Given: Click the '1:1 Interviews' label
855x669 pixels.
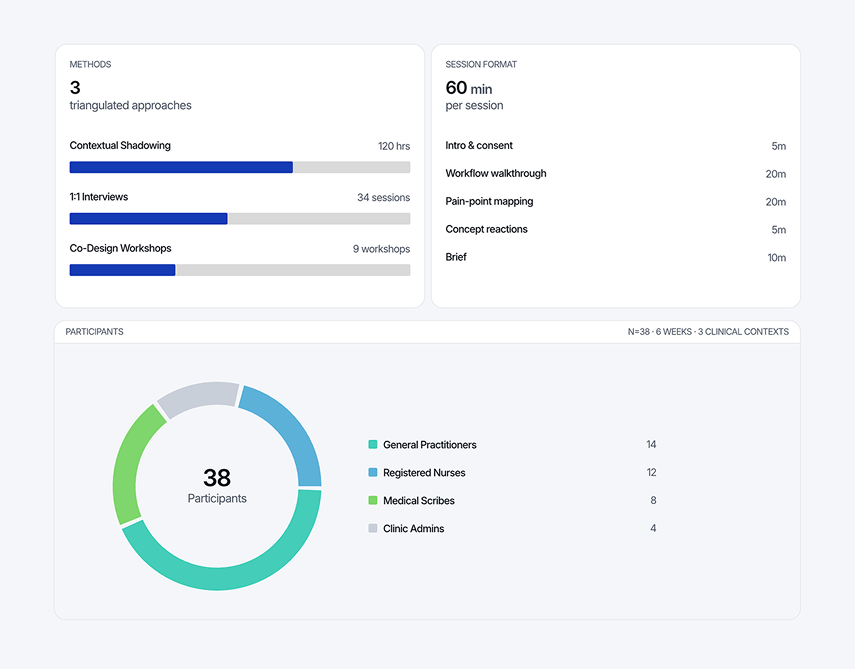Looking at the screenshot, I should pyautogui.click(x=99, y=197).
